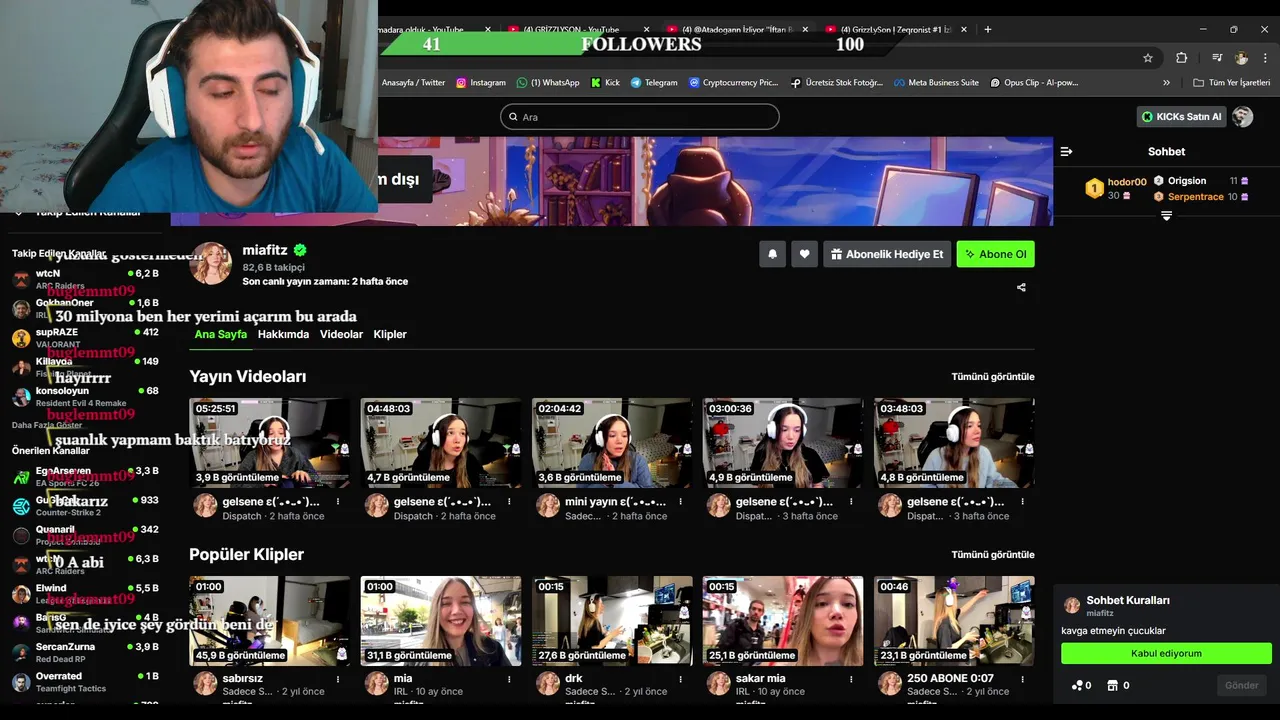Open the 04:48:03 stream video thumbnail
The image size is (1280, 720).
click(440, 443)
